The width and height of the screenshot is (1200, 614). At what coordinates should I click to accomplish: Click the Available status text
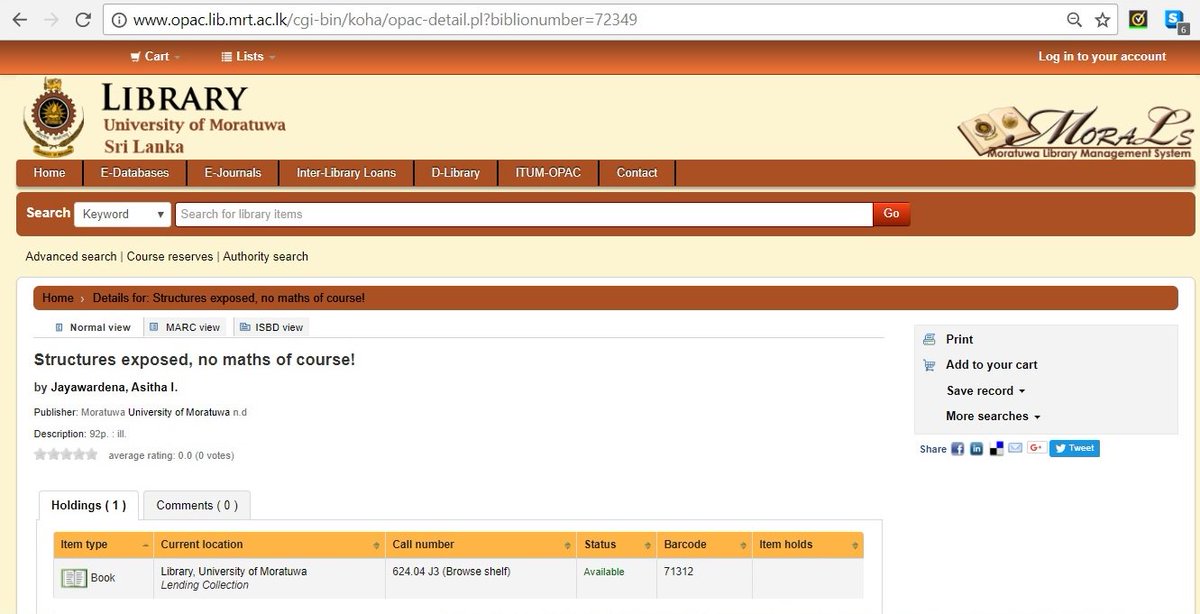click(x=604, y=572)
